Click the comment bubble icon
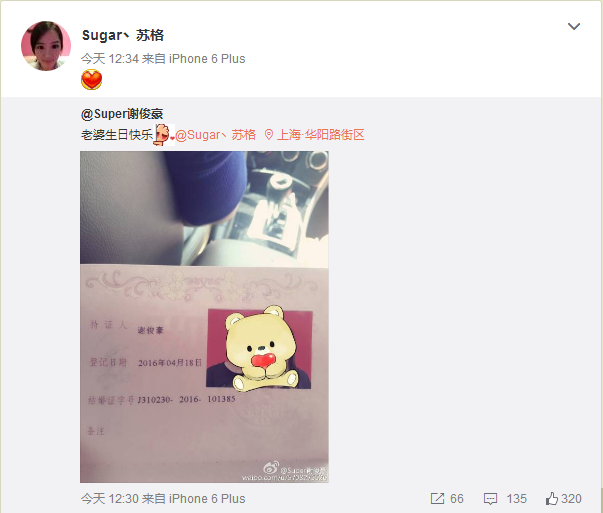The image size is (603, 513). 490,499
